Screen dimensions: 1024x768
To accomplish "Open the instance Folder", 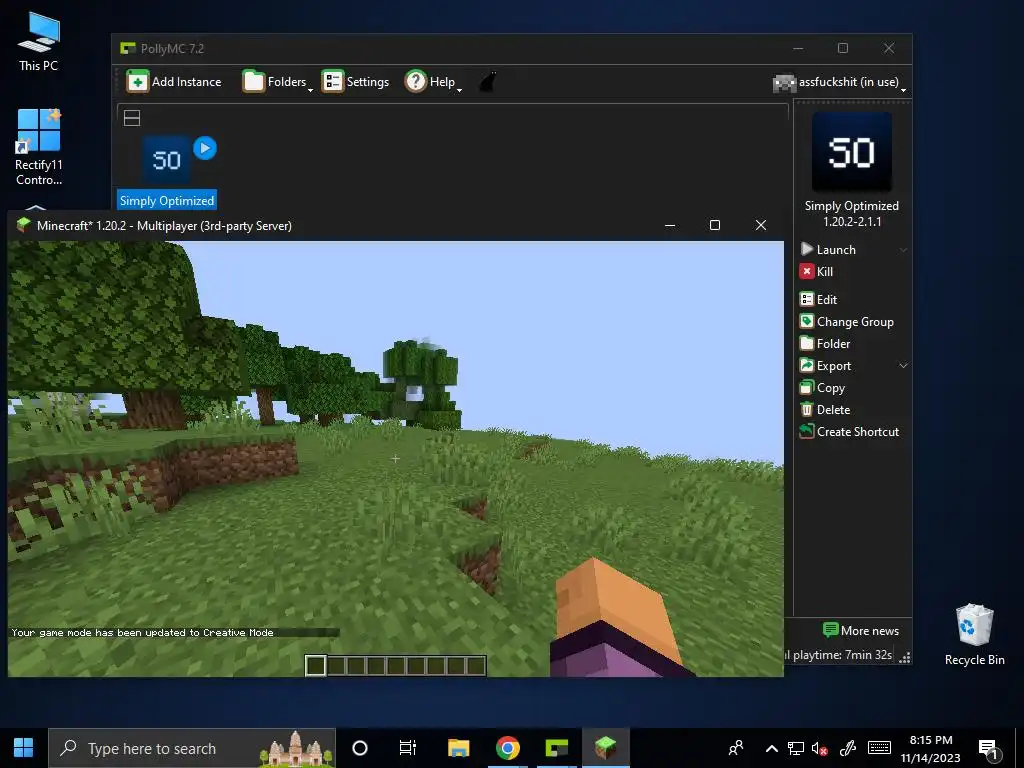I will [x=825, y=344].
